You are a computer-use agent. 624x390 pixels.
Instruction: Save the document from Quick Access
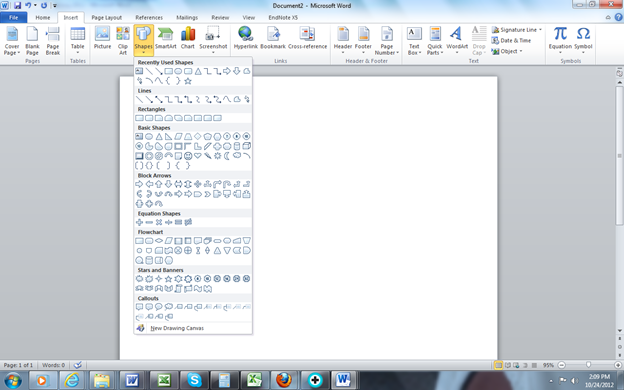(x=18, y=6)
